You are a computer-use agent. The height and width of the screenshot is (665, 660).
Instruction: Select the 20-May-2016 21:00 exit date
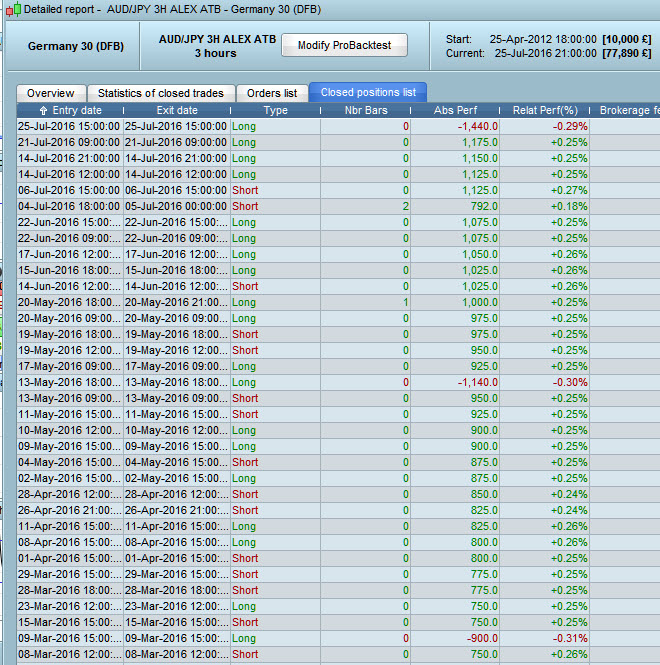tap(176, 302)
